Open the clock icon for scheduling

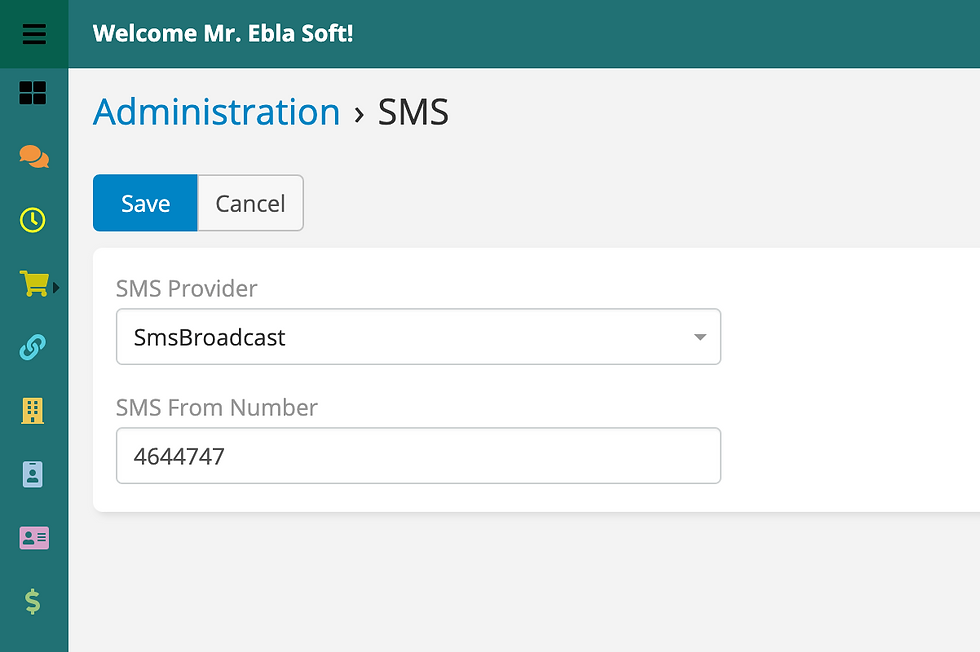point(33,219)
